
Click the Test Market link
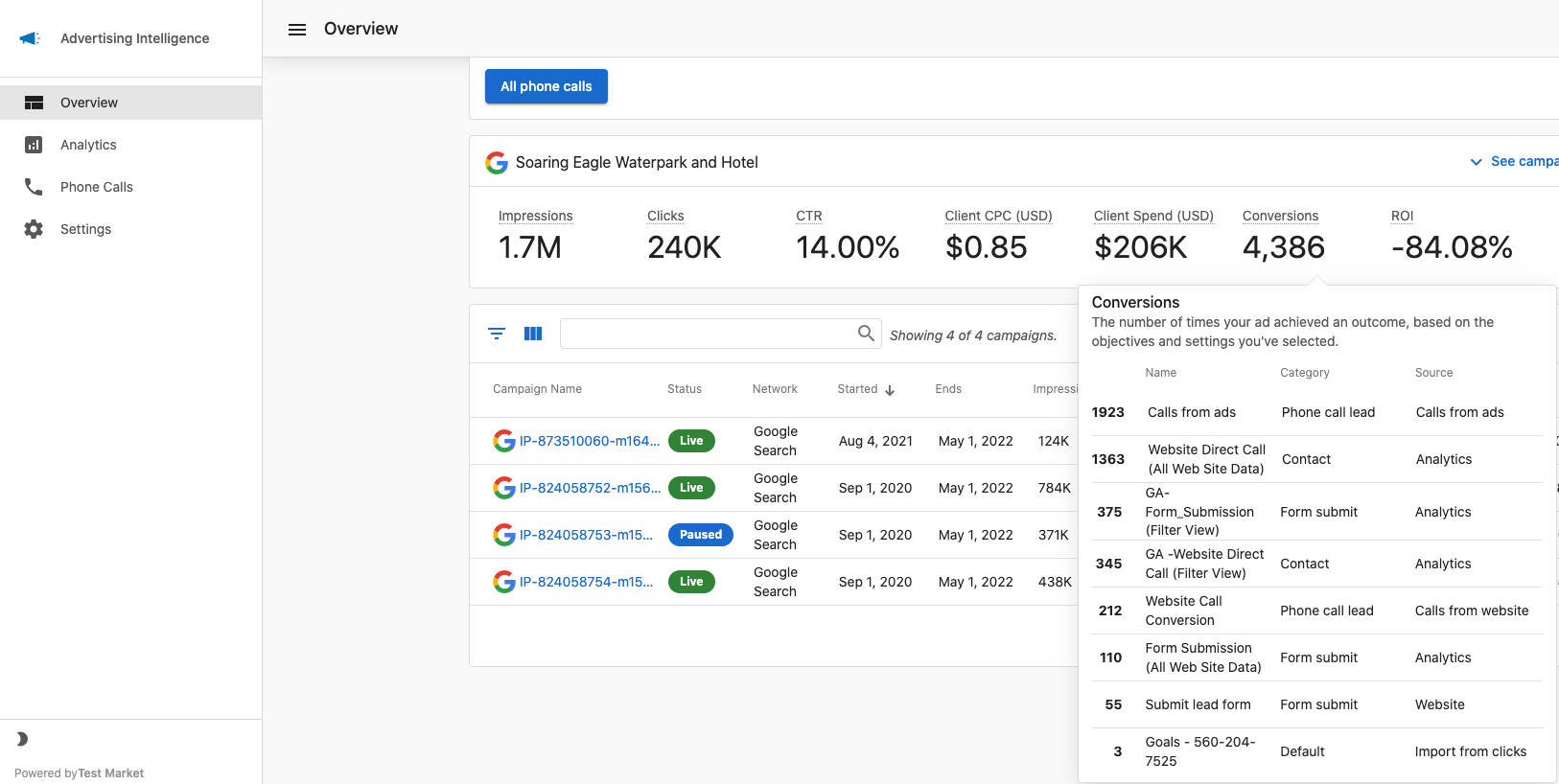(111, 773)
